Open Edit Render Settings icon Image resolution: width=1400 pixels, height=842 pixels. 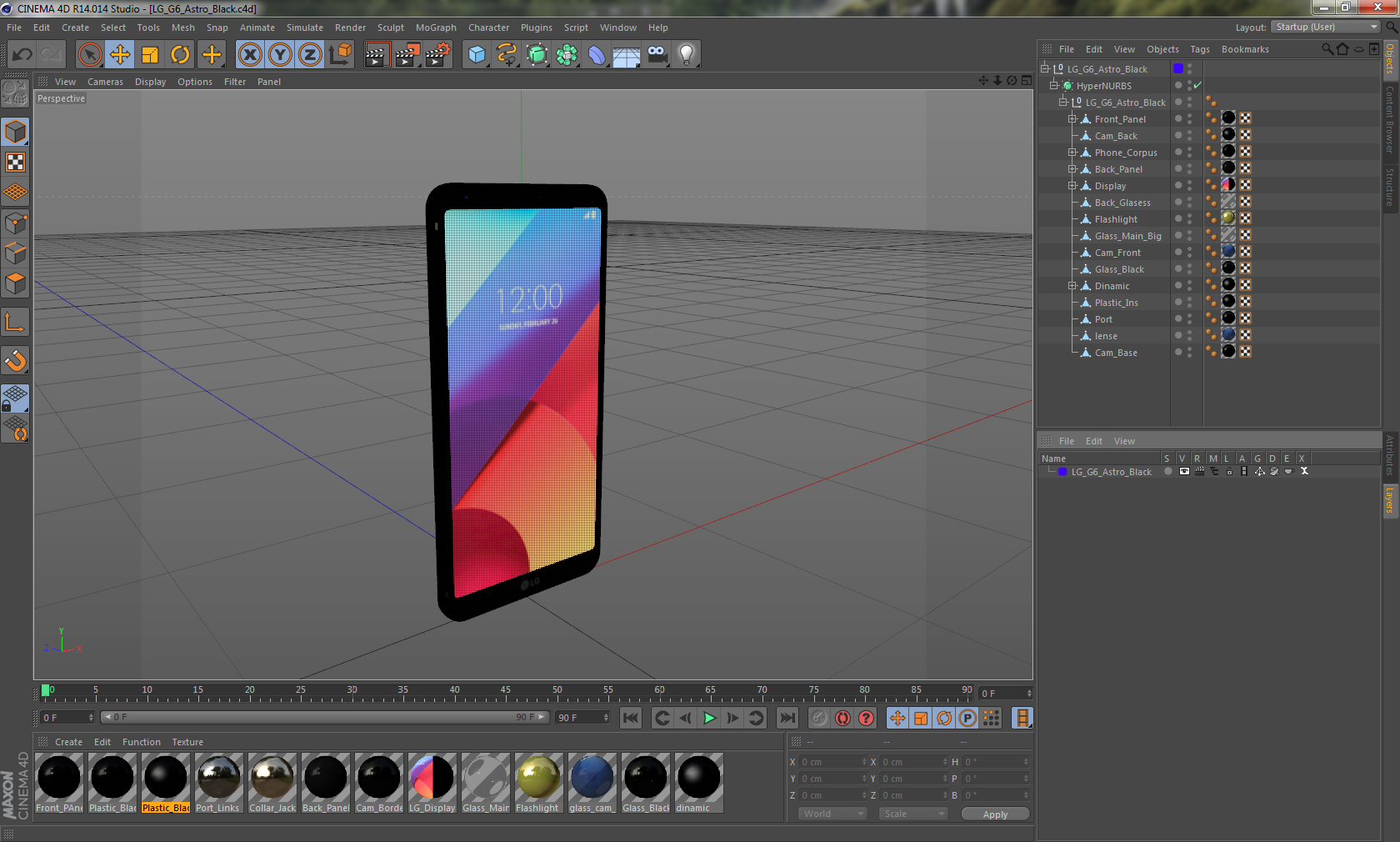point(438,55)
